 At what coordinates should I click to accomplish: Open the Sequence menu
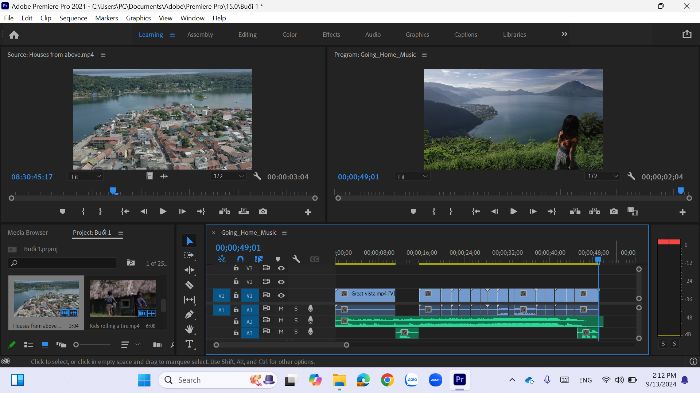73,18
